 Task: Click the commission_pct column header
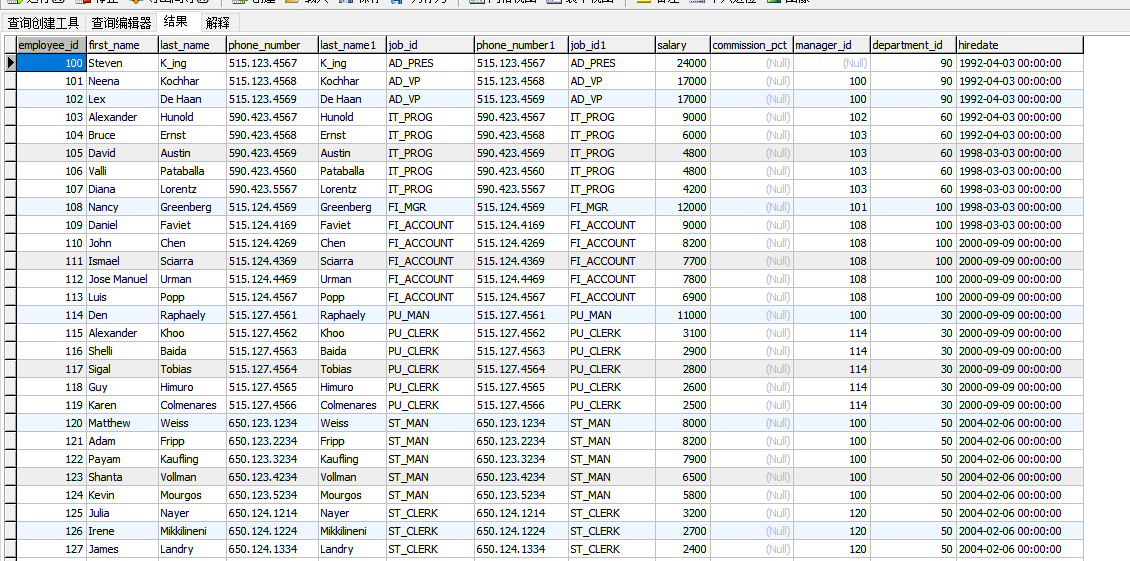751,45
